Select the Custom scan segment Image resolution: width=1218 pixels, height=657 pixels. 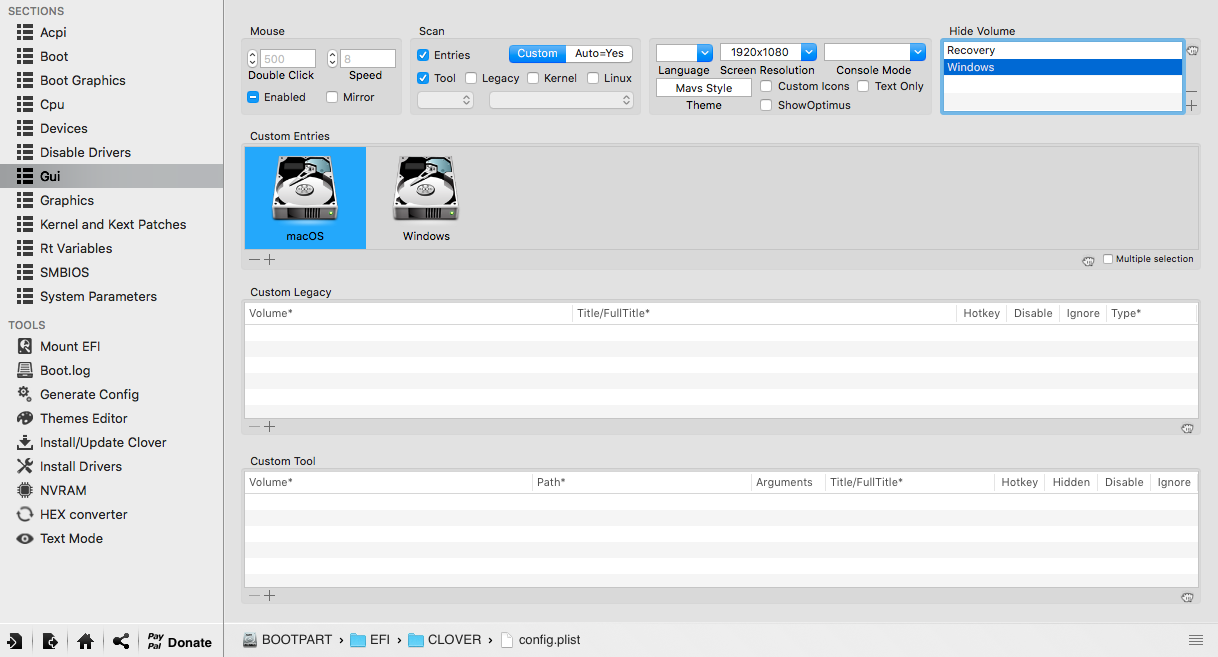coord(537,54)
